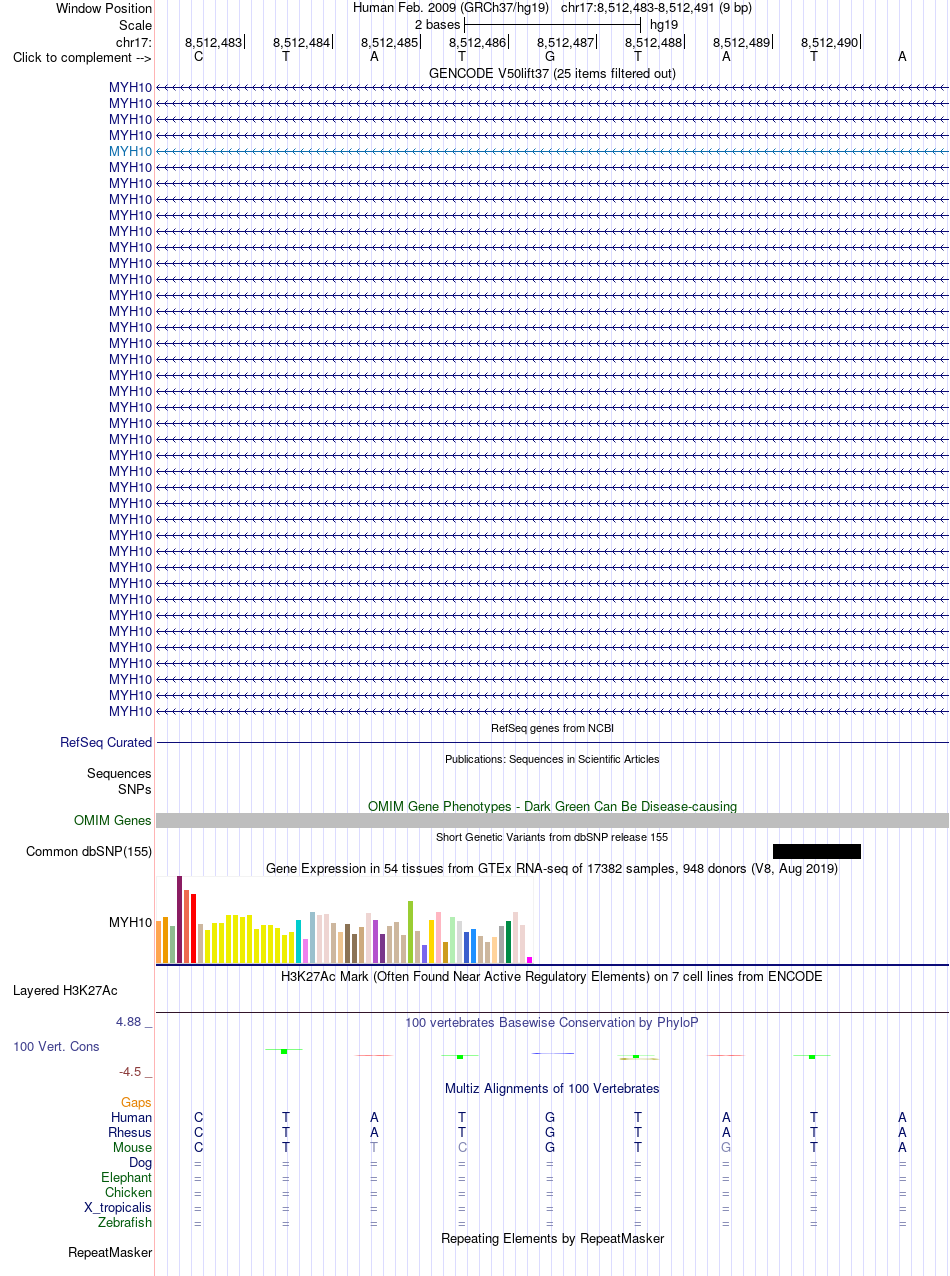The width and height of the screenshot is (950, 1276).
Task: Click the 8,512,488 ruler position
Action: tap(653, 42)
